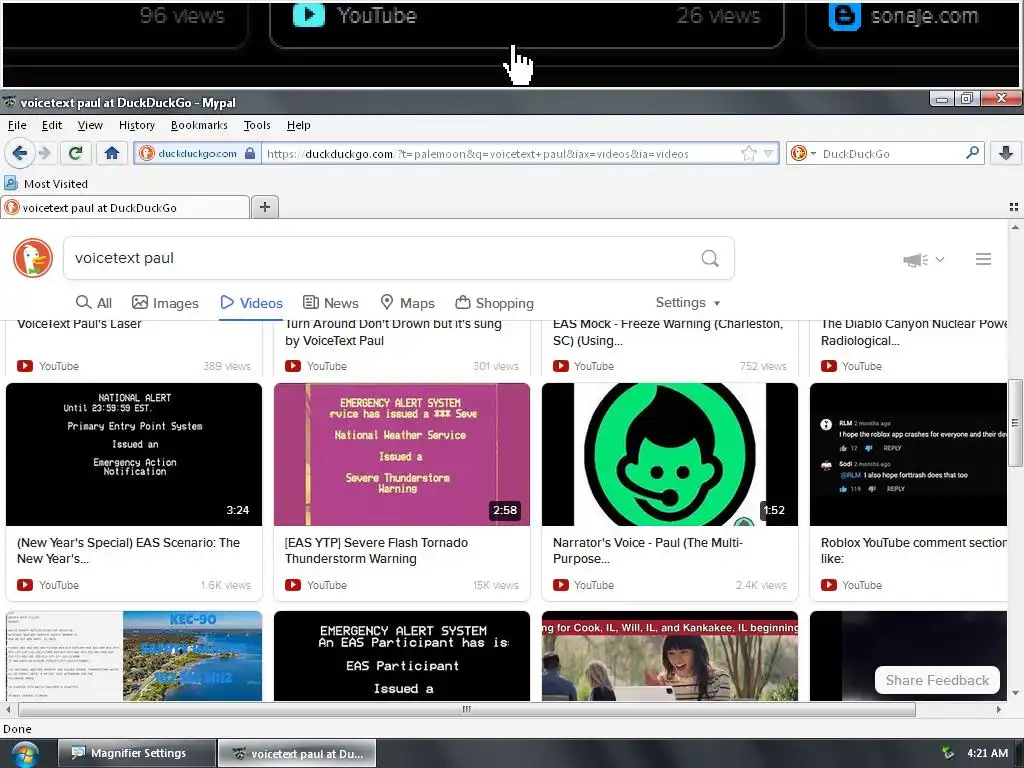1024x768 pixels.
Task: Switch to the Shopping tab
Action: point(494,302)
